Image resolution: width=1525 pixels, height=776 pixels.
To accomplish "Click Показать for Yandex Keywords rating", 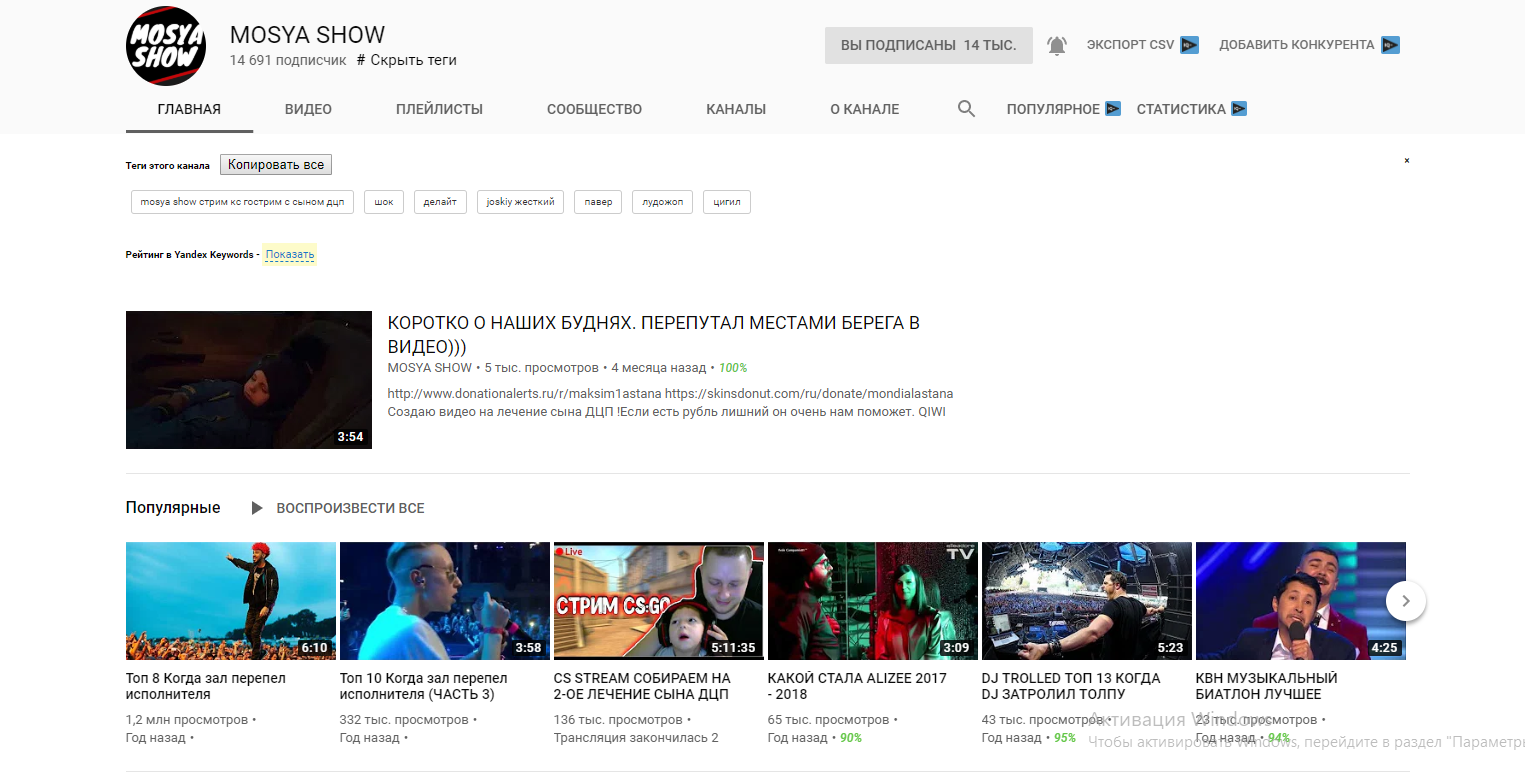I will [x=290, y=254].
